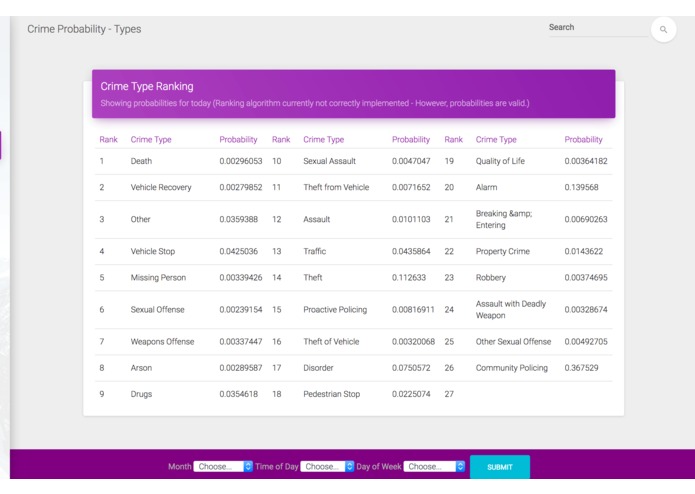Open the Day of Week dropdown
This screenshot has width=695, height=494.
(434, 467)
